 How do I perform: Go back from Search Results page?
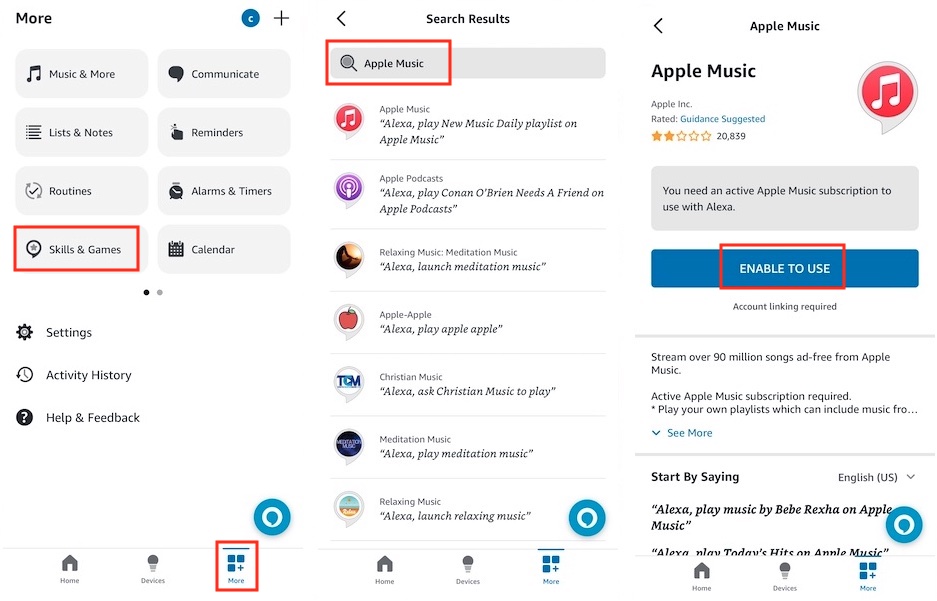point(341,19)
